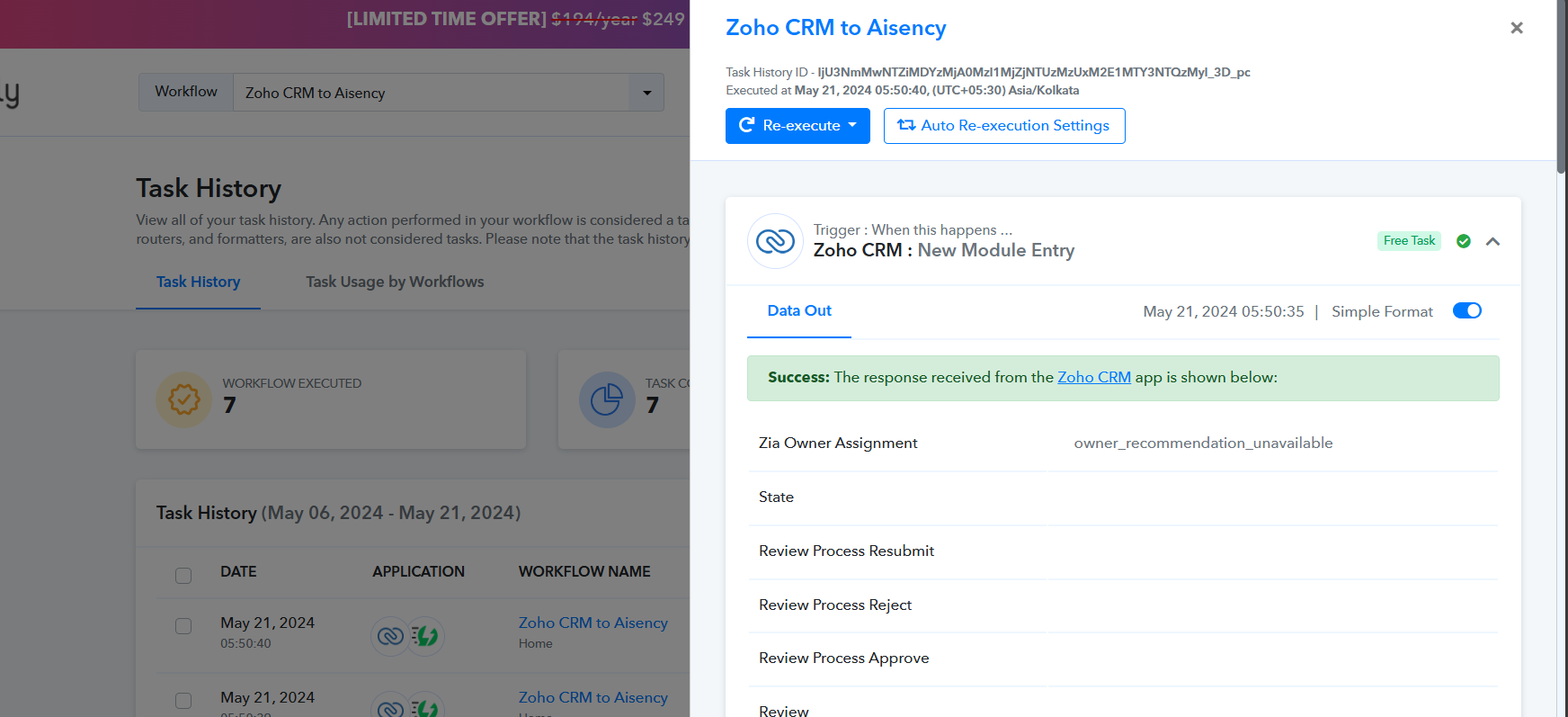This screenshot has width=1568, height=717.
Task: Close the Zoho CRM to Aisency panel
Action: tap(1517, 28)
